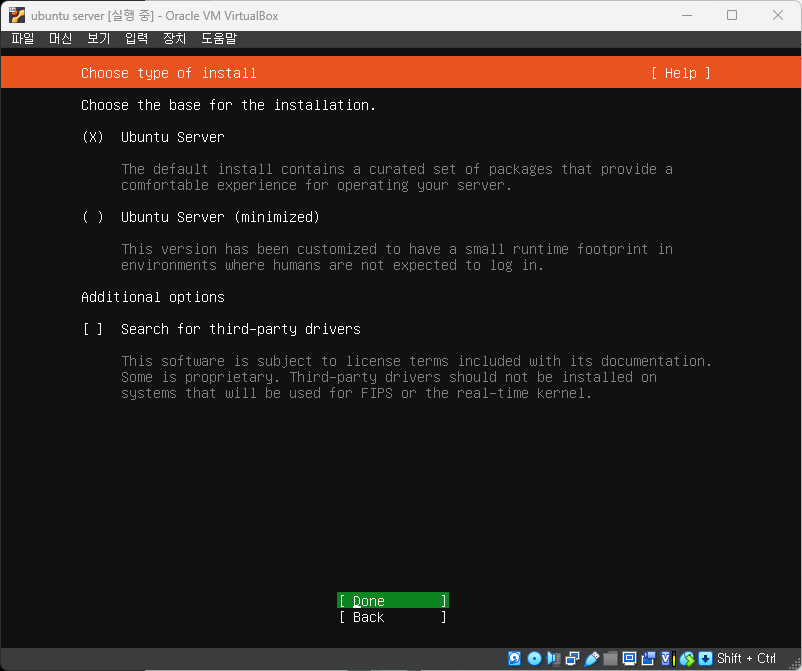
Task: Click the keyboard capture arrow icon
Action: click(x=705, y=659)
